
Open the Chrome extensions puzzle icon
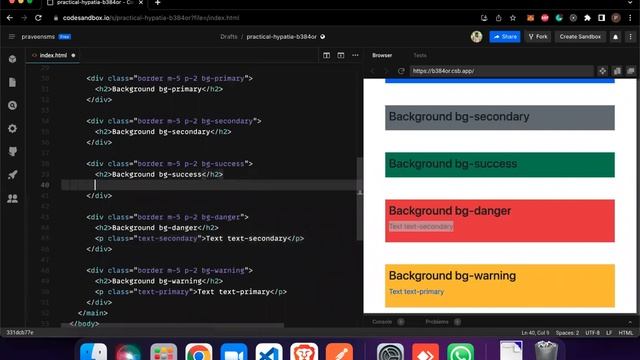(587, 18)
